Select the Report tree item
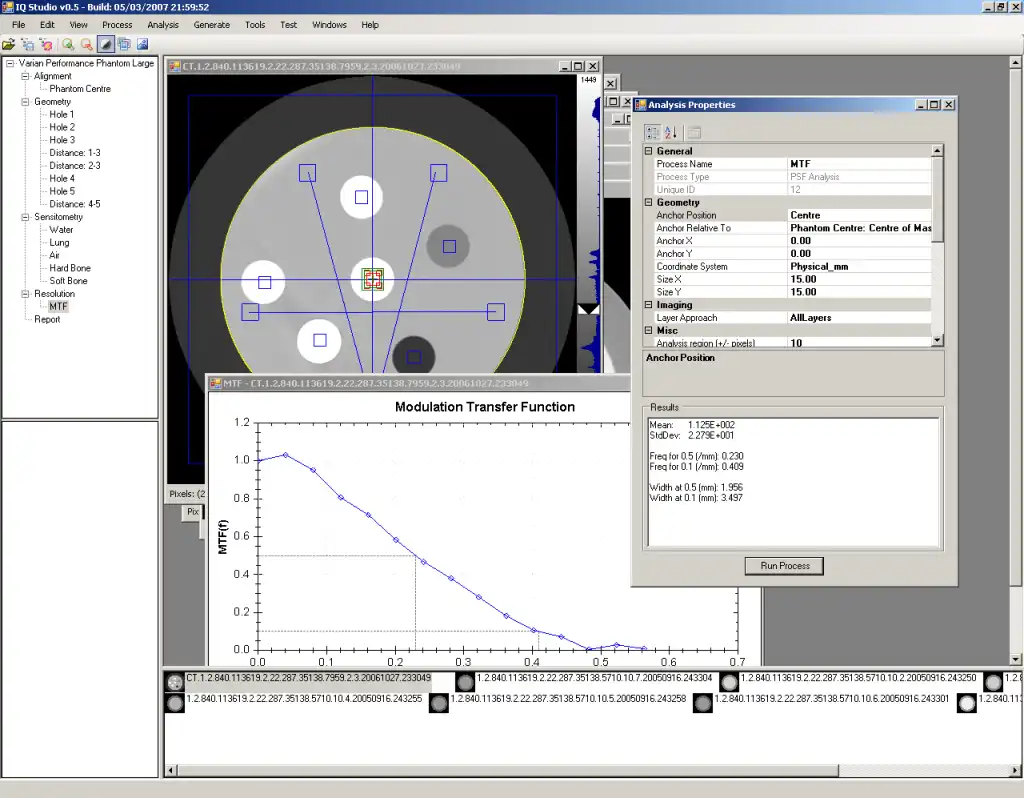1024x798 pixels. coord(47,319)
